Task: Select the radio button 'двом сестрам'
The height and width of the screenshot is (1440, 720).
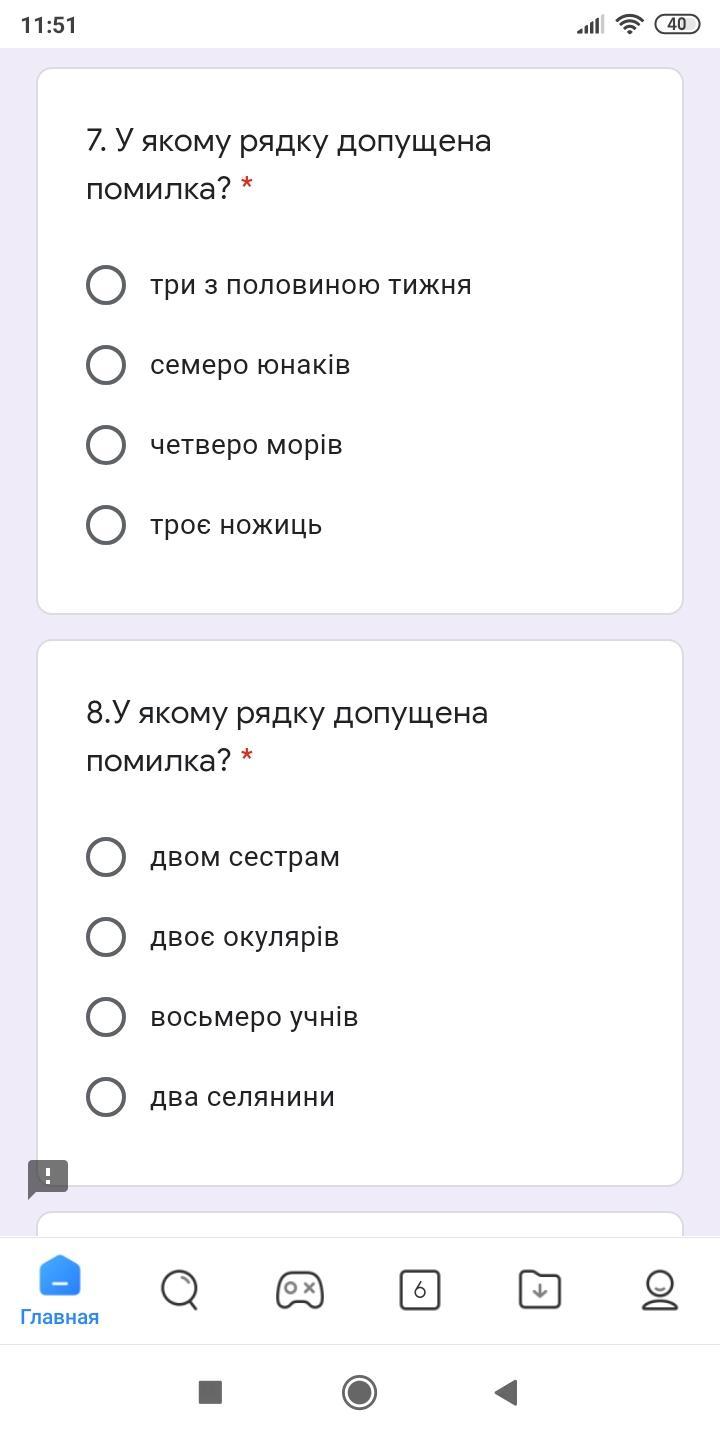Action: pyautogui.click(x=106, y=857)
